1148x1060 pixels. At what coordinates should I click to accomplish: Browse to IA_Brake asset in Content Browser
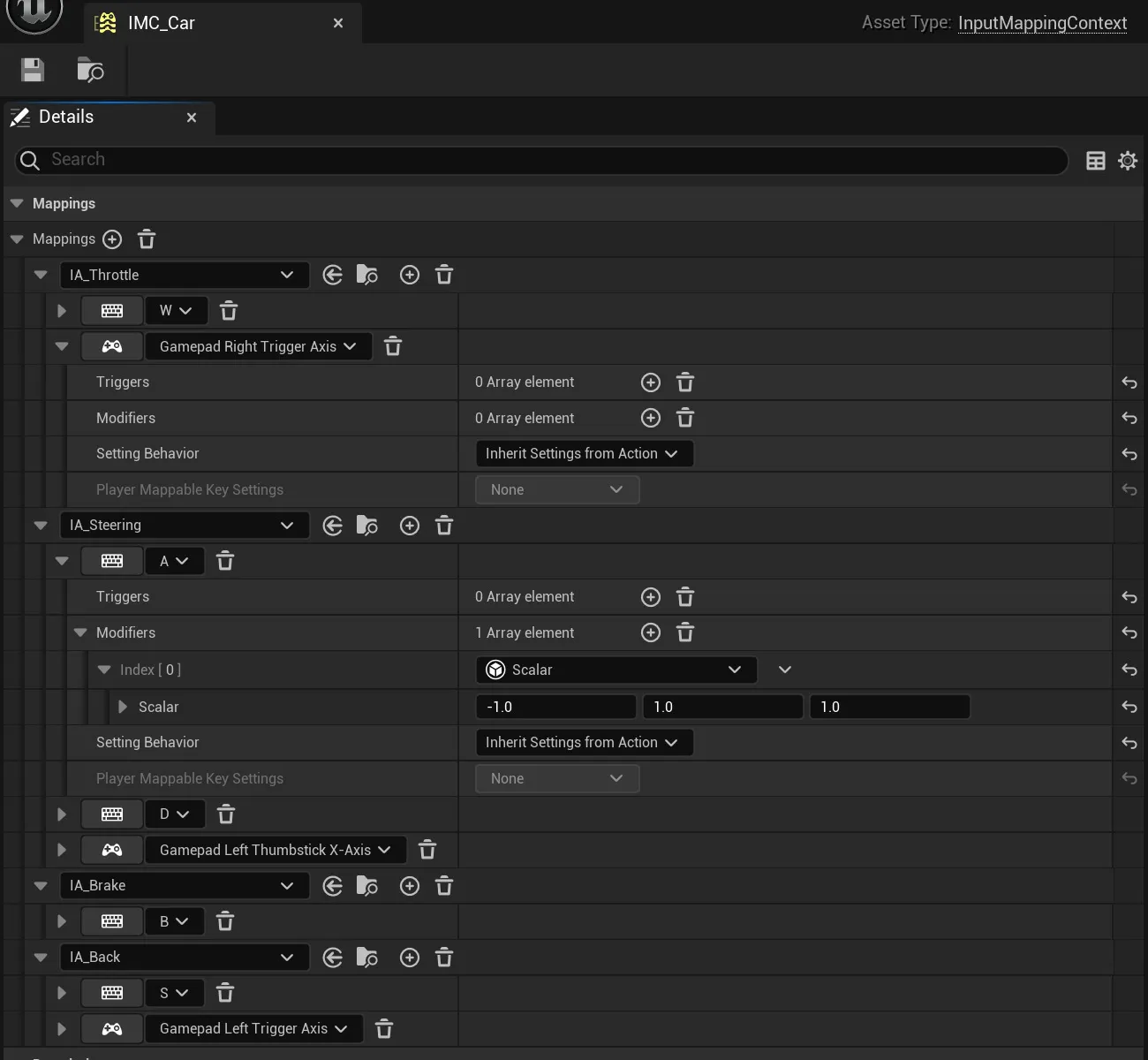366,885
